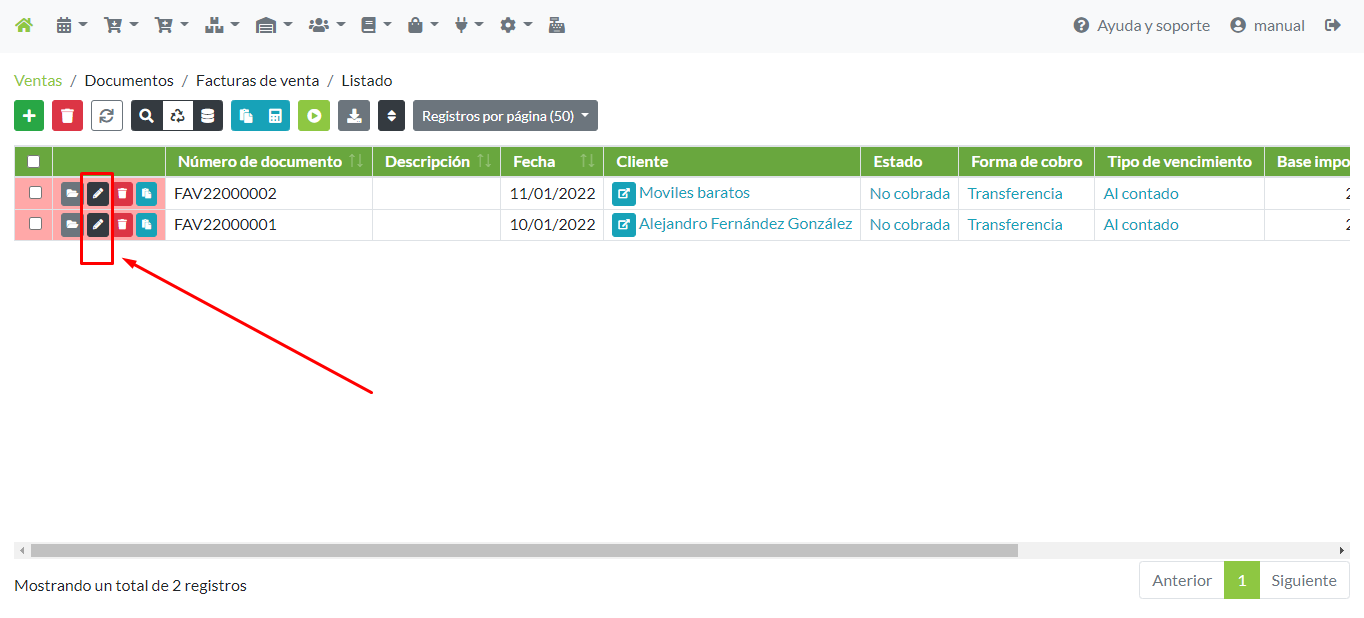Viewport: 1364px width, 618px height.
Task: Edit invoice FAV22000002 with pencil icon
Action: [97, 193]
